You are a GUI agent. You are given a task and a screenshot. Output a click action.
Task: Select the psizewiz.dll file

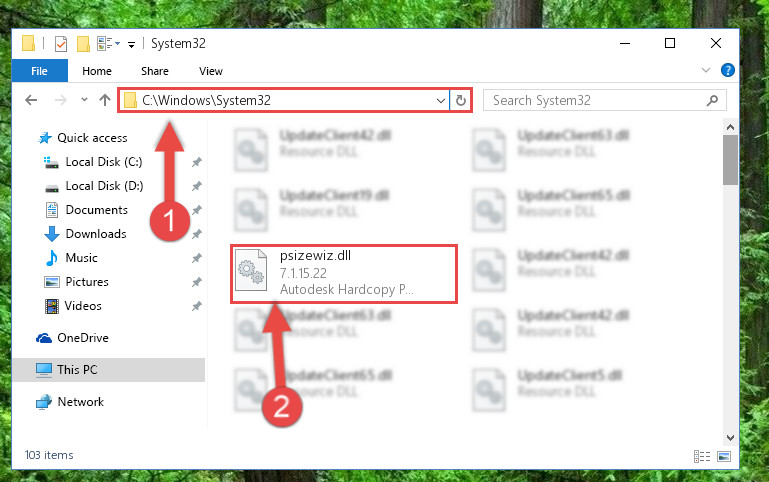pyautogui.click(x=344, y=274)
